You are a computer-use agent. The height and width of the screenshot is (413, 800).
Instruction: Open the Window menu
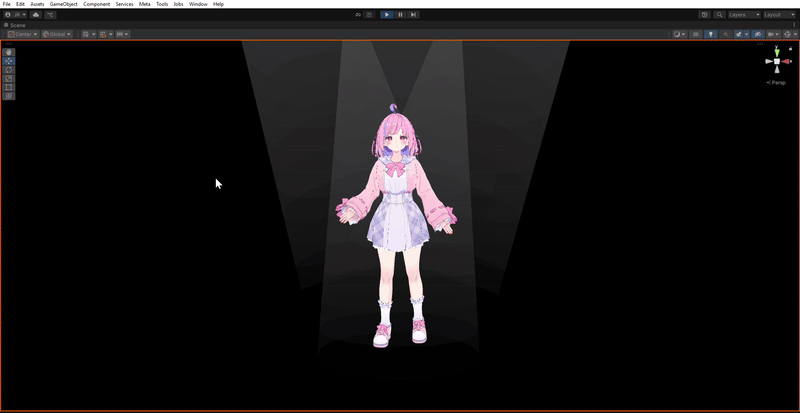198,4
